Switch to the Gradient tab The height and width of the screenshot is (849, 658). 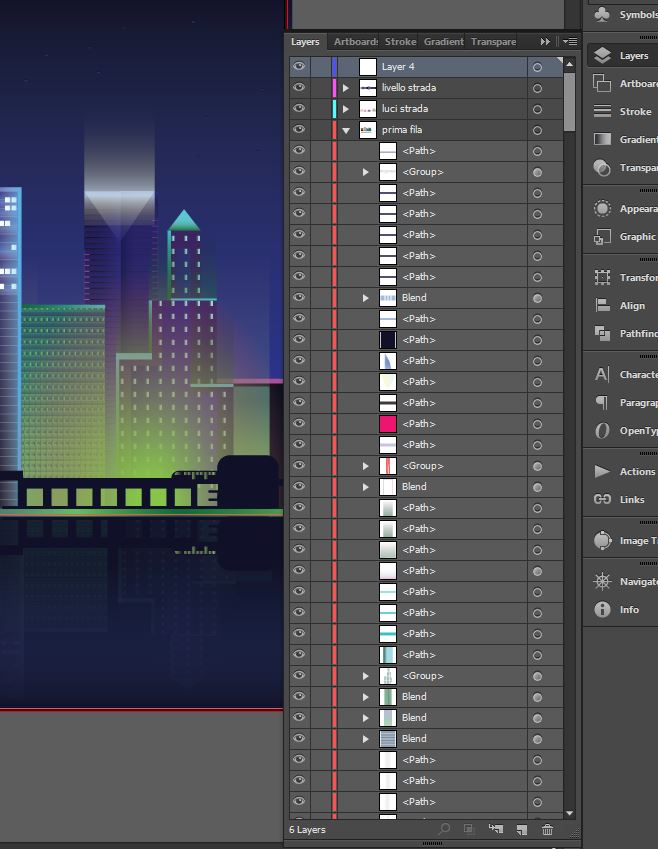(x=443, y=42)
